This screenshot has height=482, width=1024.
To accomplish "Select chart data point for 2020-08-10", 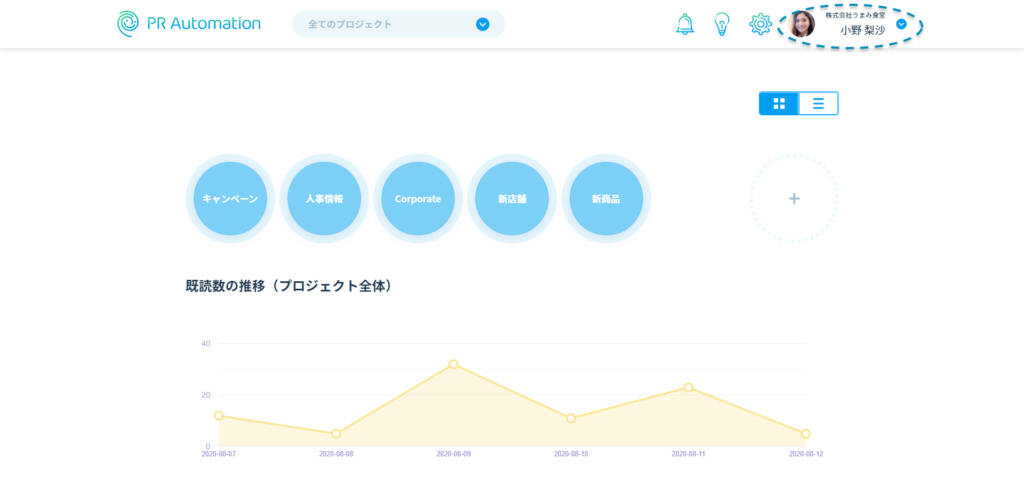I will point(571,418).
